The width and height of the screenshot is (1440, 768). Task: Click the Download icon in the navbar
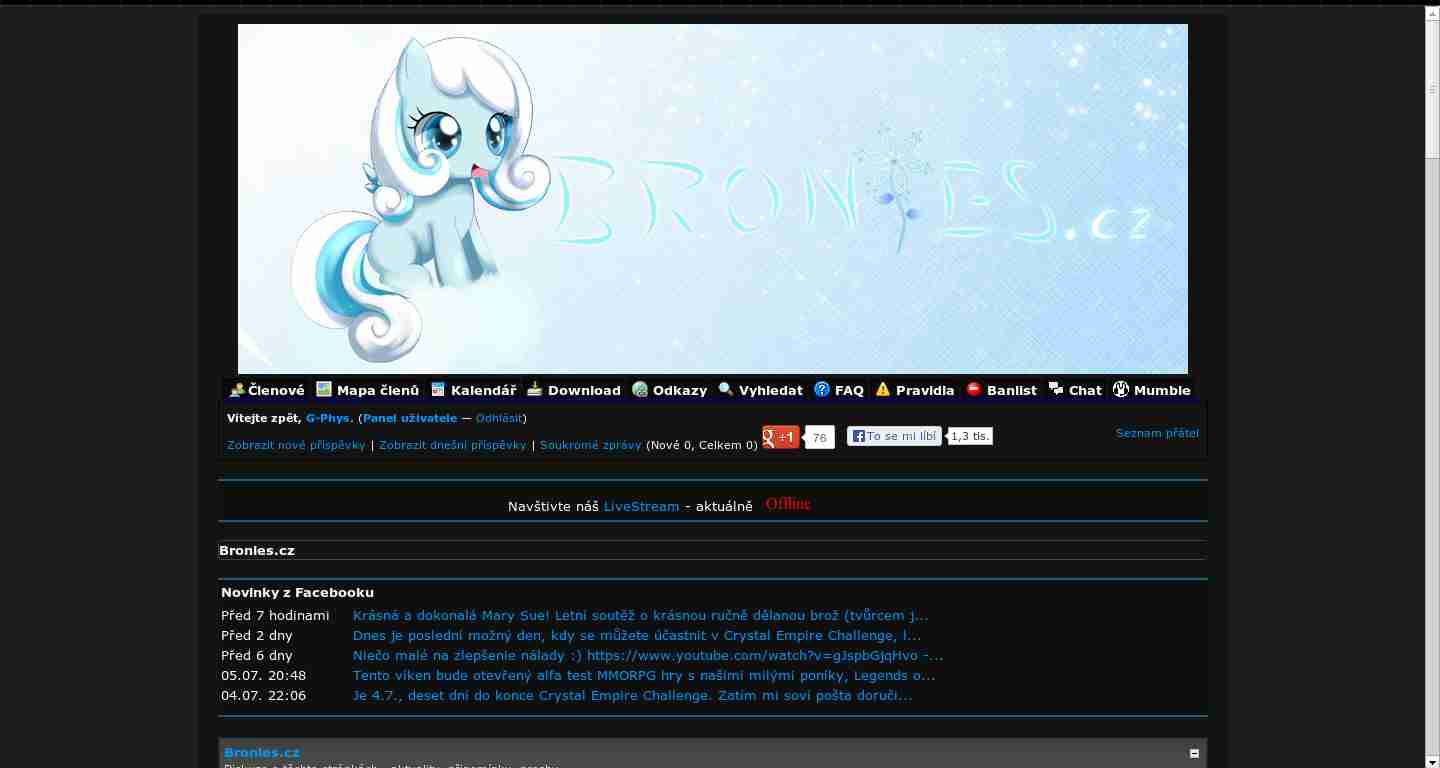click(x=534, y=388)
